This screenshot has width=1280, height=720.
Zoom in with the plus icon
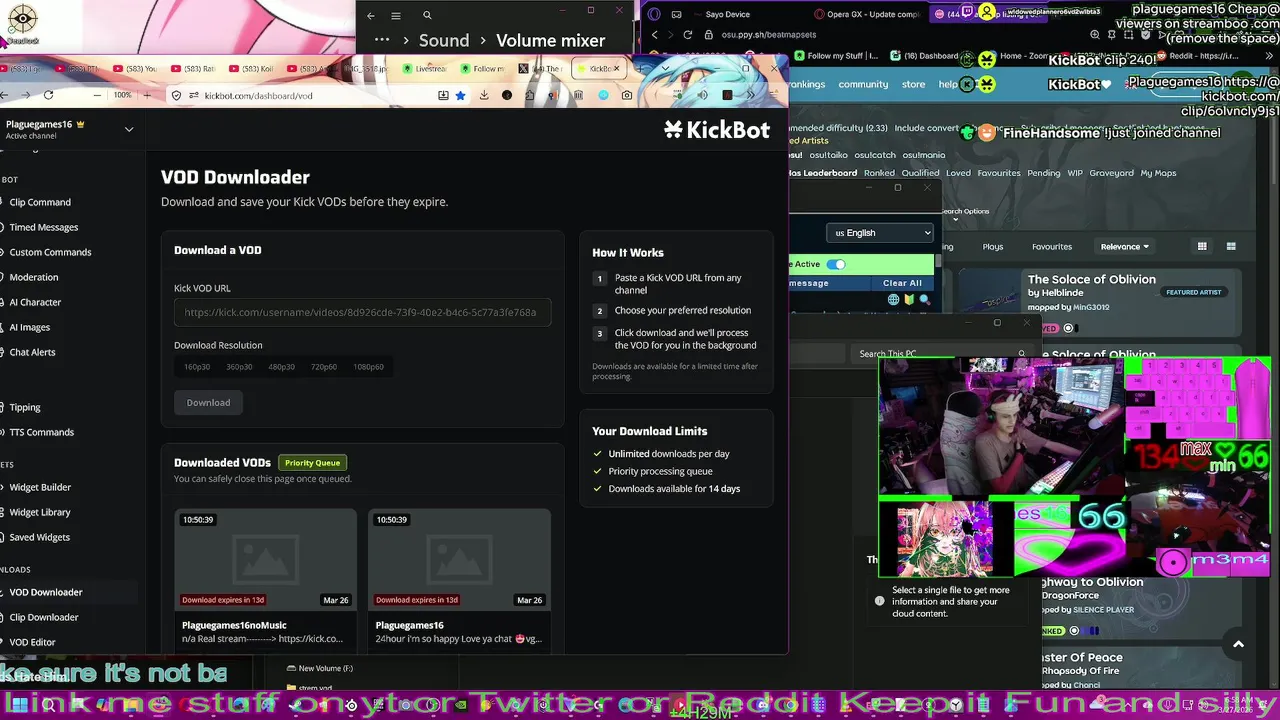click(147, 95)
